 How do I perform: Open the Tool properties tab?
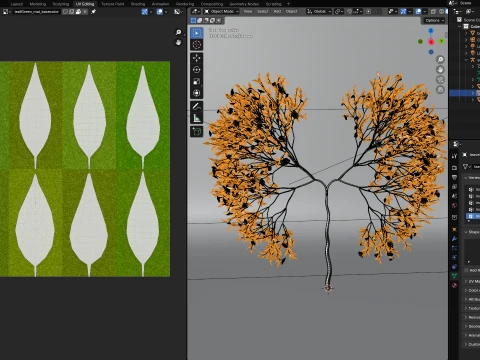(454, 156)
